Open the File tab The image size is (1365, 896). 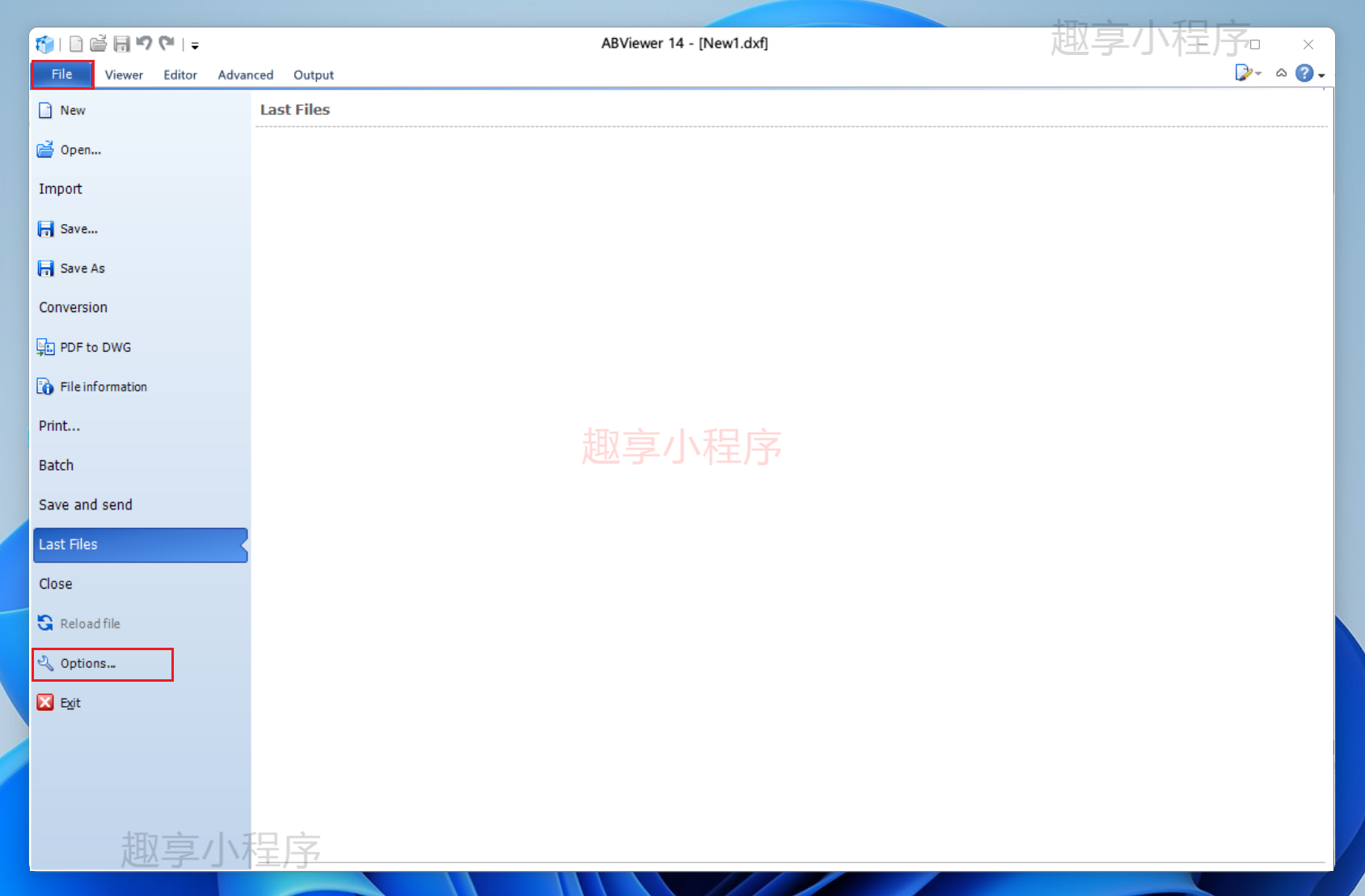(x=62, y=74)
